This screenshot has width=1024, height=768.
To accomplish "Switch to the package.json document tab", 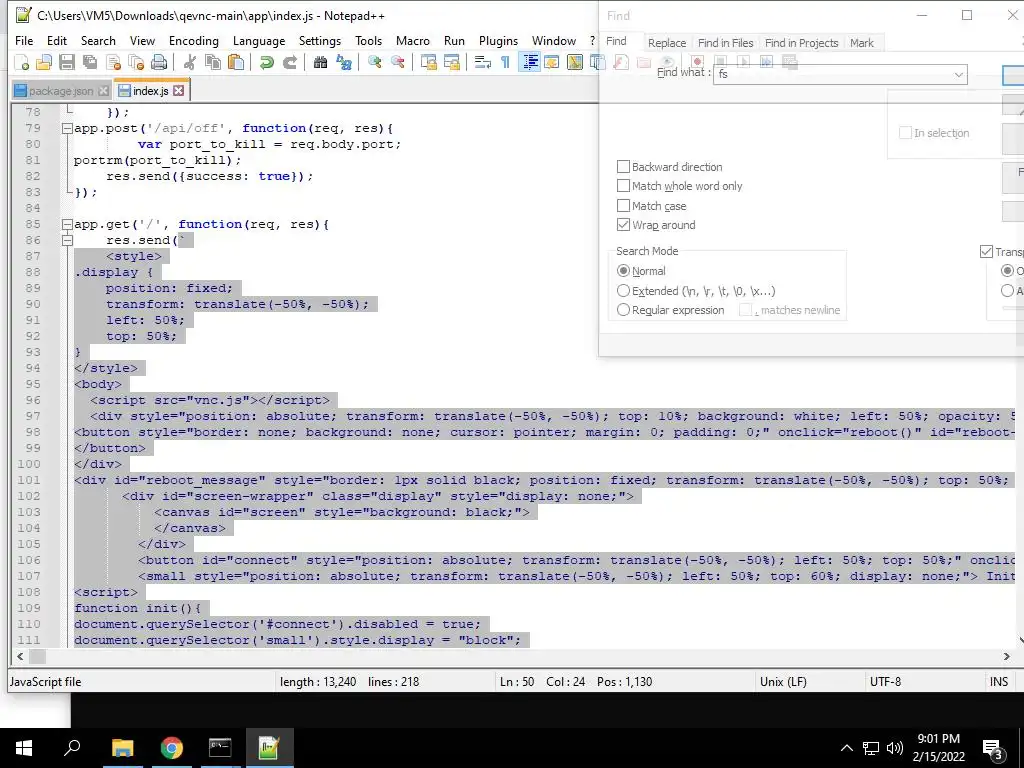I will click(x=61, y=91).
